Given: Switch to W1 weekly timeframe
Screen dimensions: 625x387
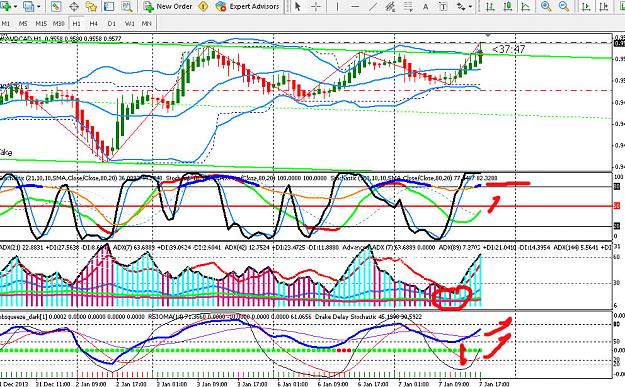Looking at the screenshot, I should point(130,24).
